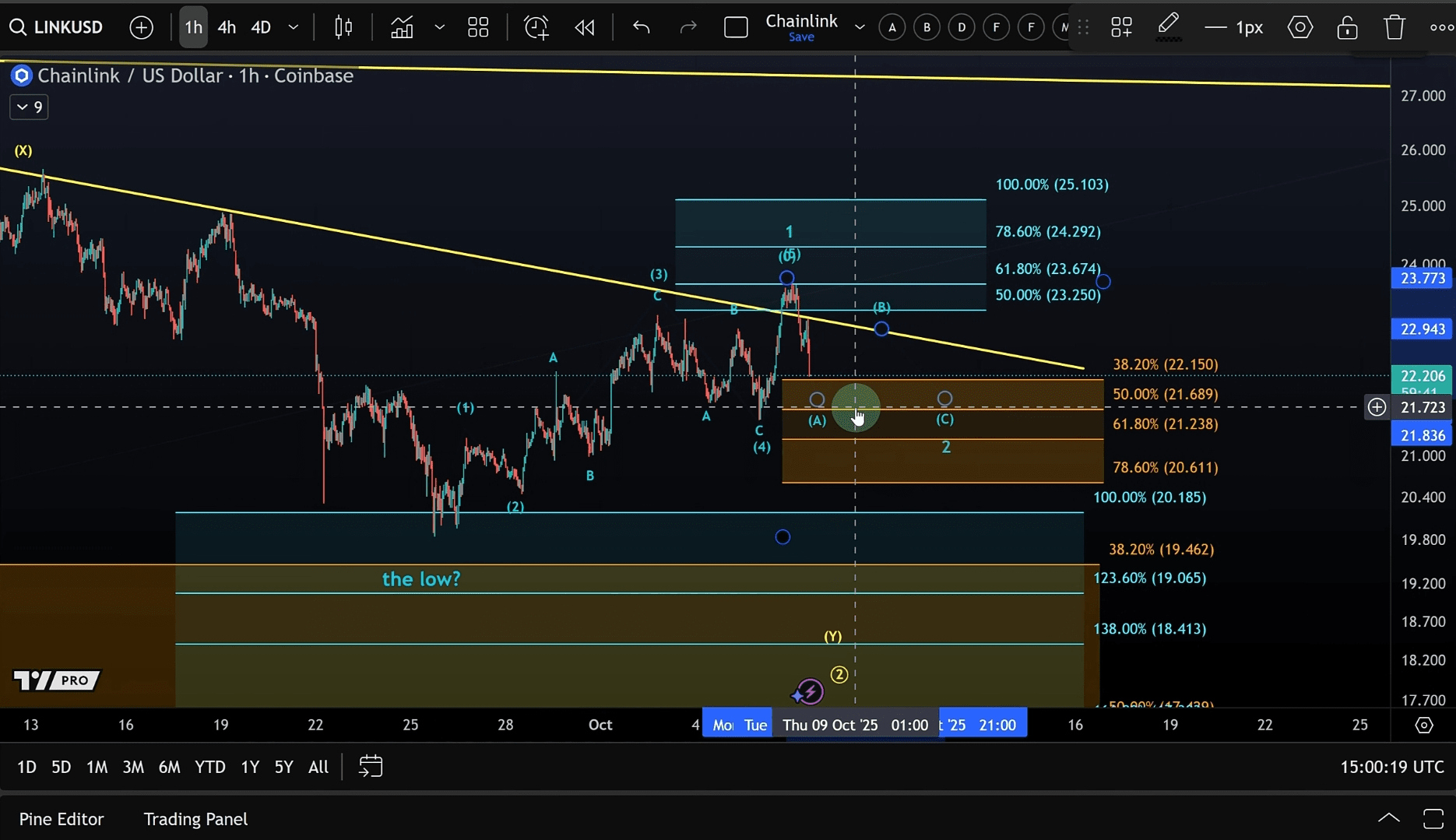Click the 23.773 price axis label

pyautogui.click(x=1423, y=279)
